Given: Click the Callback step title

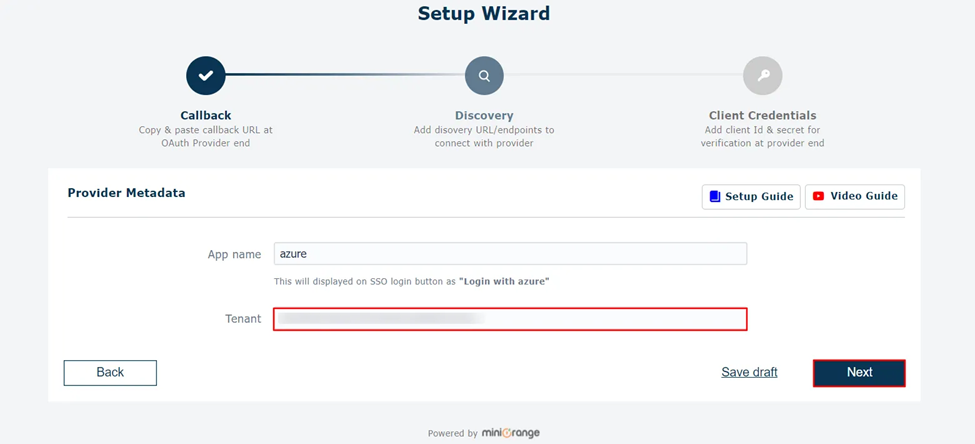Looking at the screenshot, I should [206, 115].
